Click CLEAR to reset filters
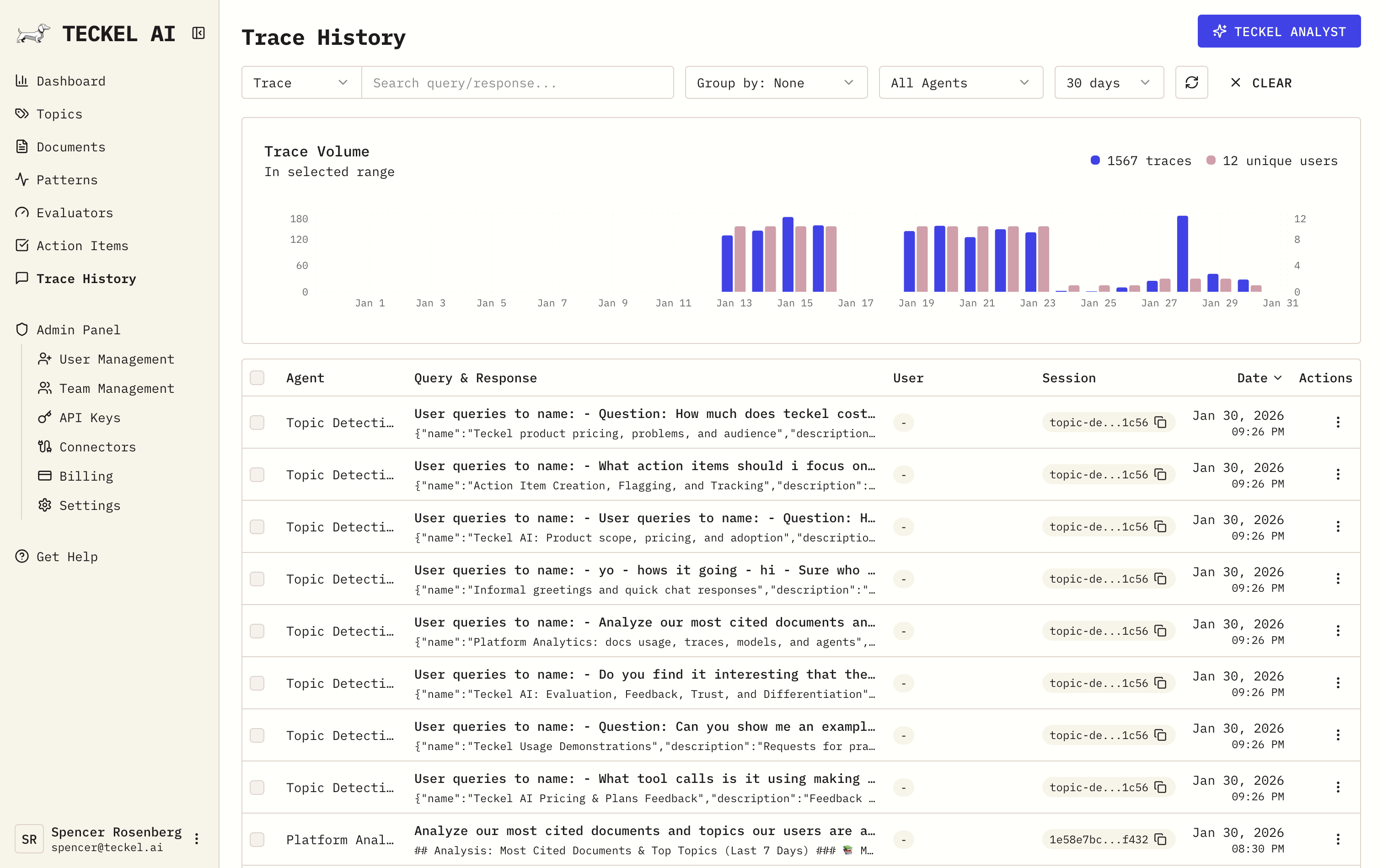The width and height of the screenshot is (1383, 868). click(1261, 83)
